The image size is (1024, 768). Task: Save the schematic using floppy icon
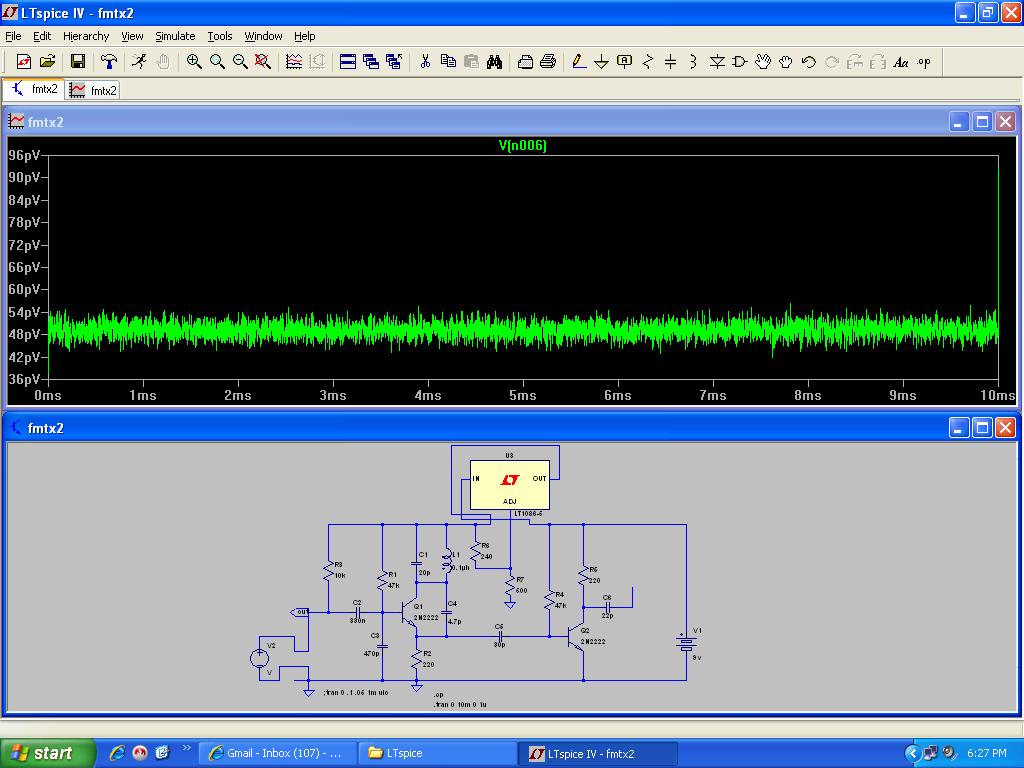tap(78, 61)
